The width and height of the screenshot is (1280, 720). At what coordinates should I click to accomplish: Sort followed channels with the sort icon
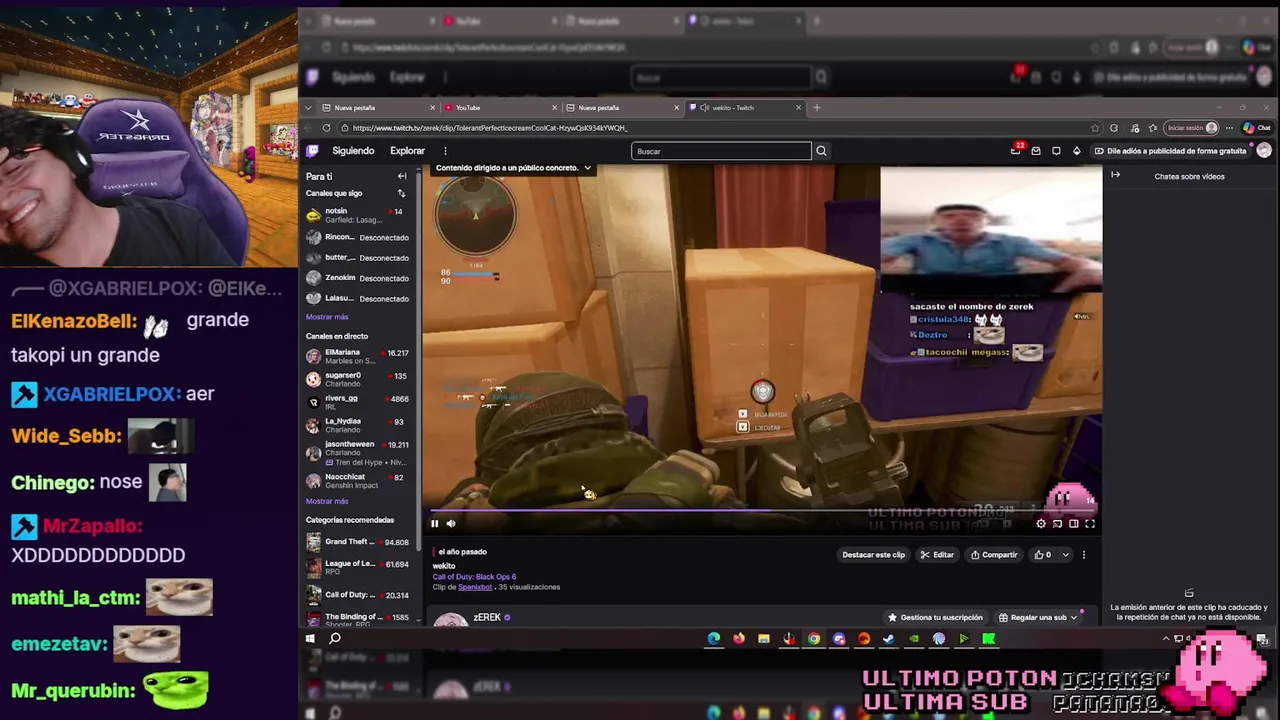coord(401,193)
